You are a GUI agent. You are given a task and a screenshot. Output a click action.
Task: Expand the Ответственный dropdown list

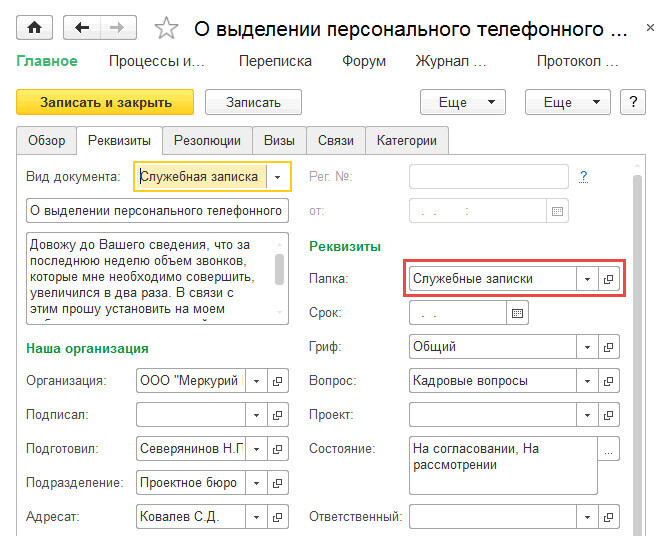tap(587, 517)
